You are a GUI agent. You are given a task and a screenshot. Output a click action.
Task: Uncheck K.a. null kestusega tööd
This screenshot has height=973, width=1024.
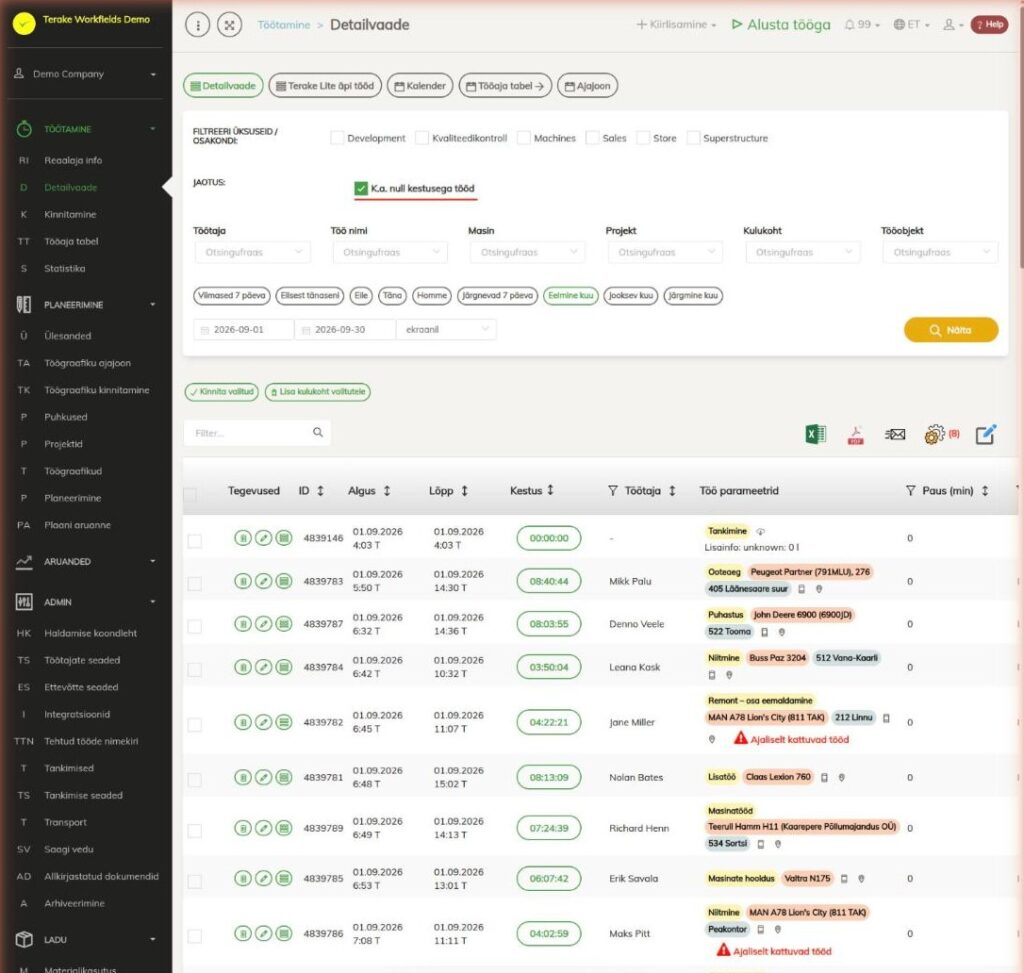(x=360, y=188)
